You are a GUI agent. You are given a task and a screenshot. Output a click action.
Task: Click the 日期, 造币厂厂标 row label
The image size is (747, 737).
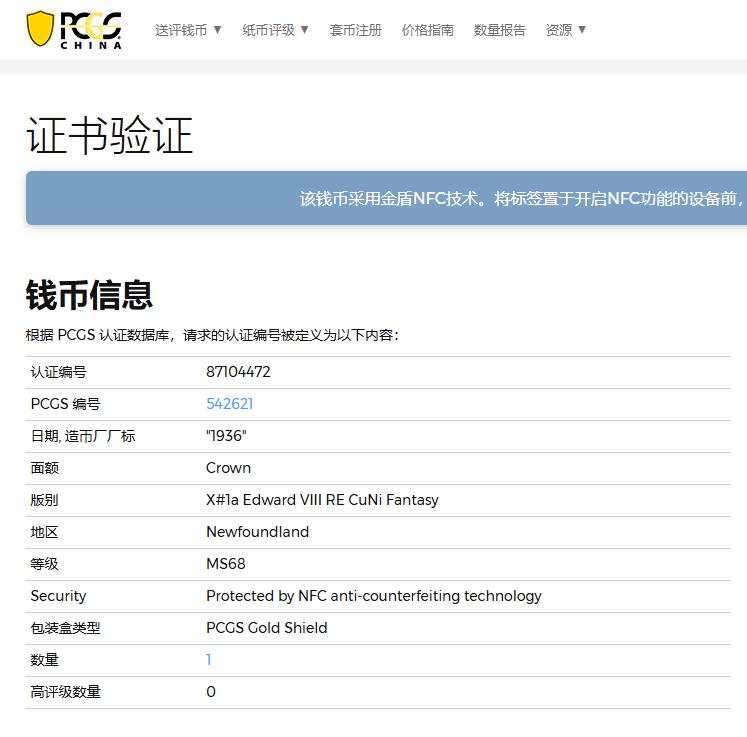(x=83, y=436)
